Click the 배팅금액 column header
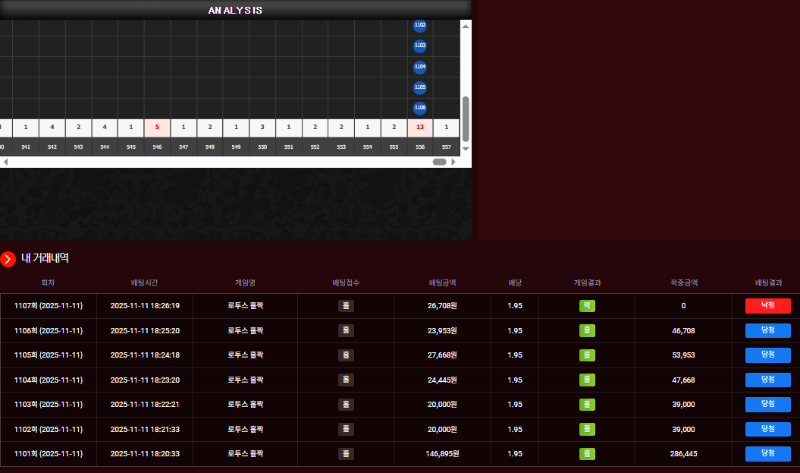800x473 pixels. [x=442, y=282]
